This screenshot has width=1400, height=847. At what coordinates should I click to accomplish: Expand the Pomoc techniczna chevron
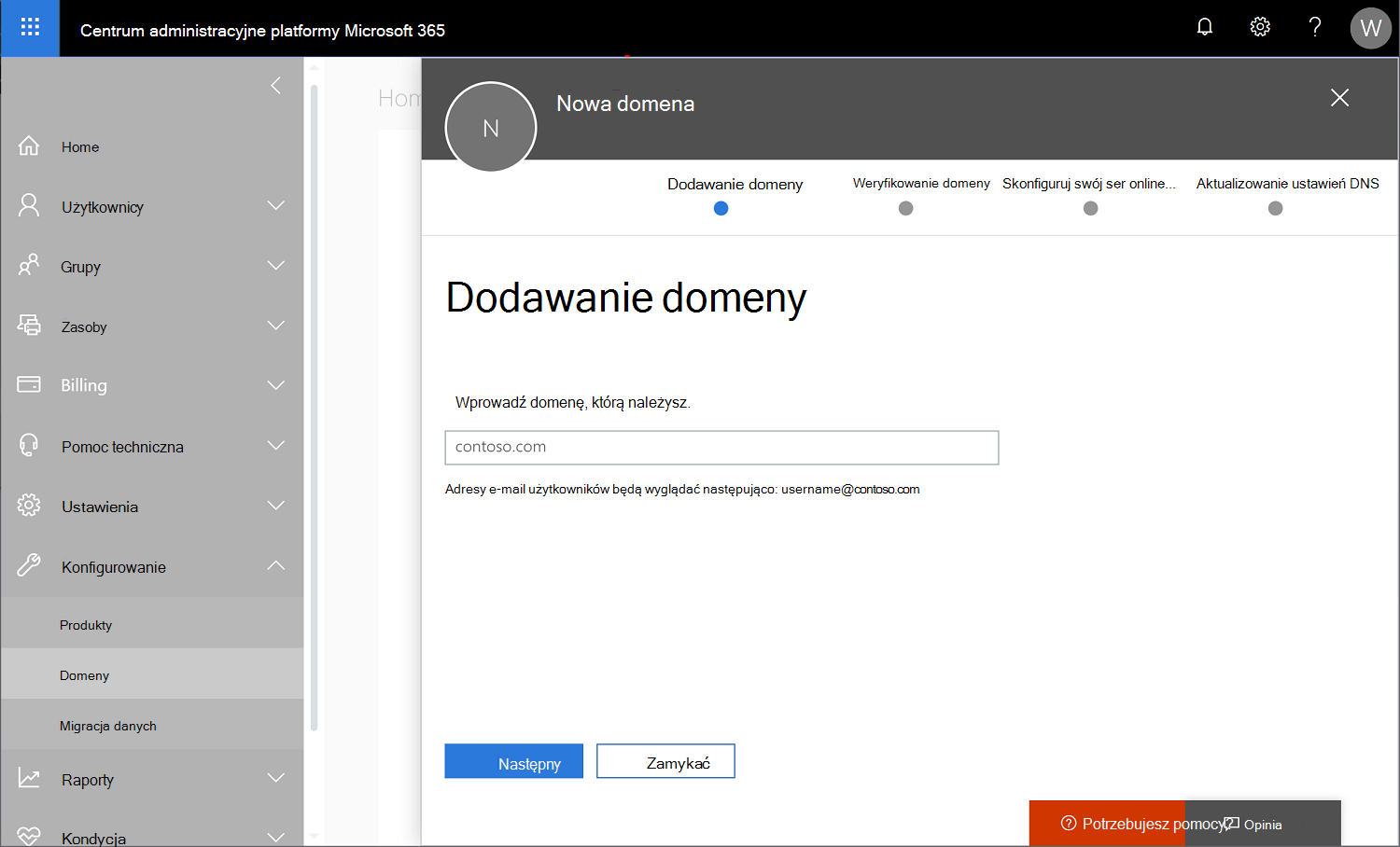276,446
